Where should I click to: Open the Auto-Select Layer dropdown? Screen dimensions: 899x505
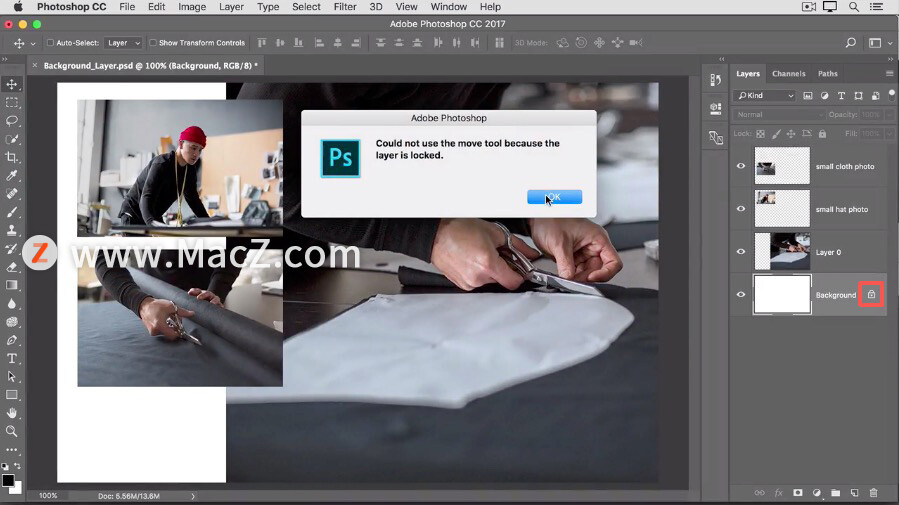(x=123, y=43)
